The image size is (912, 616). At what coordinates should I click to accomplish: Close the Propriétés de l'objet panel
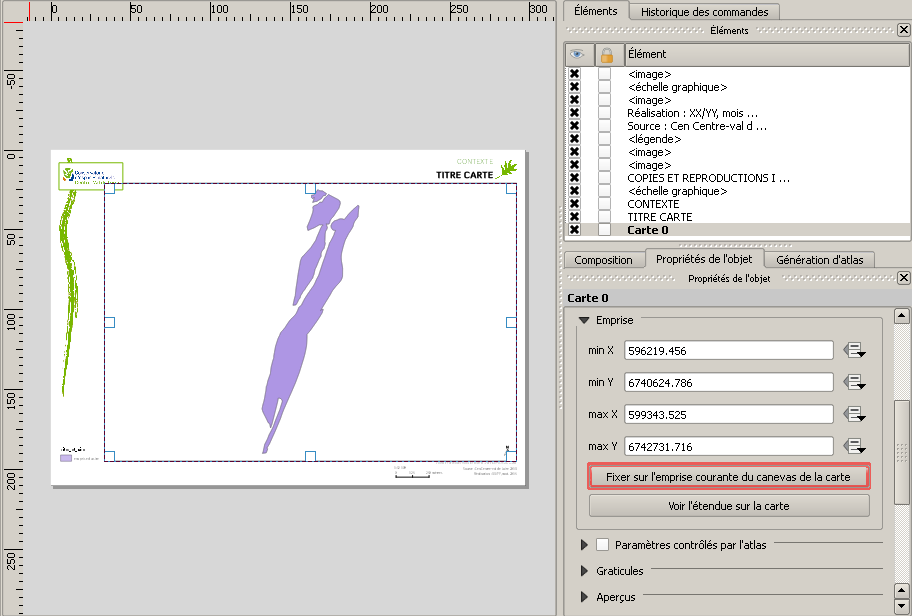point(903,278)
